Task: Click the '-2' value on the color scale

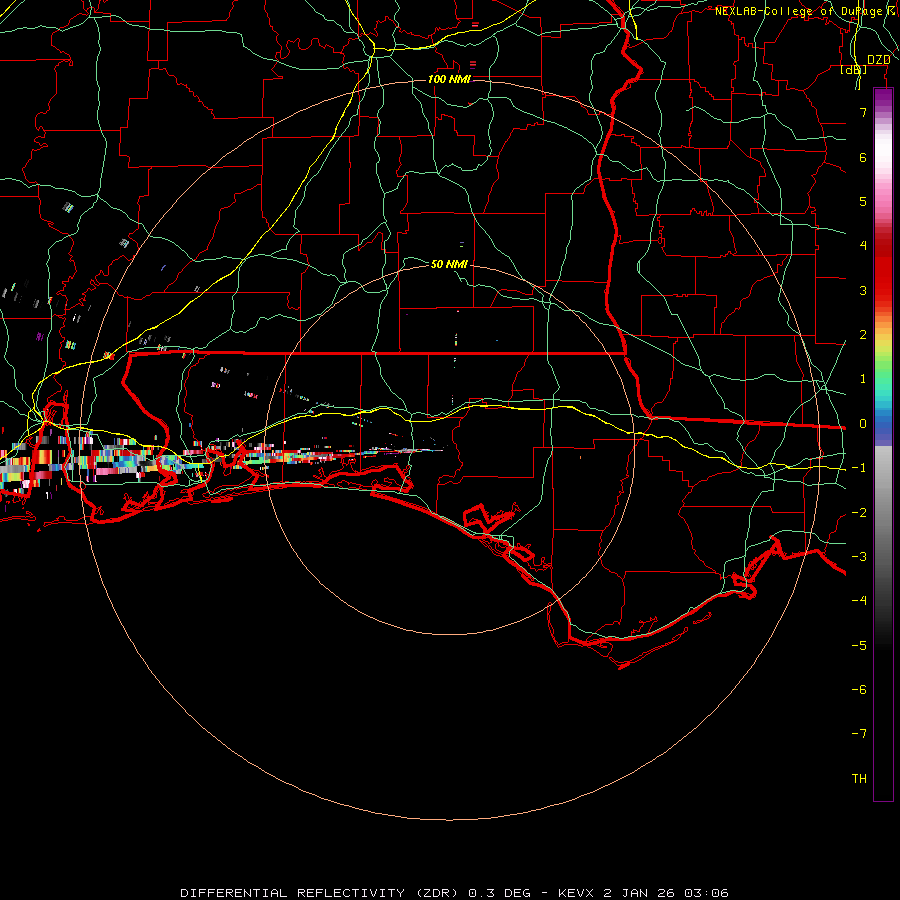Action: pos(859,513)
